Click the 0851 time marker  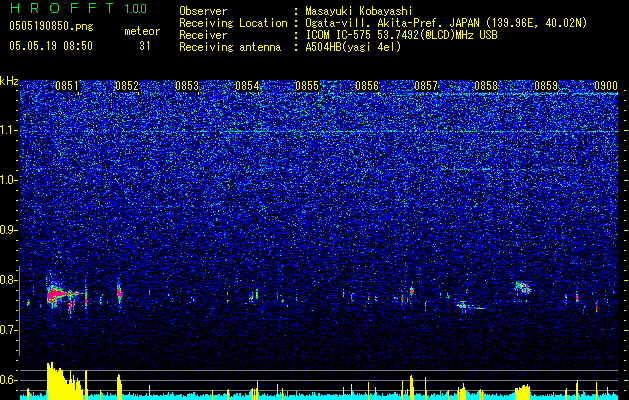click(67, 86)
